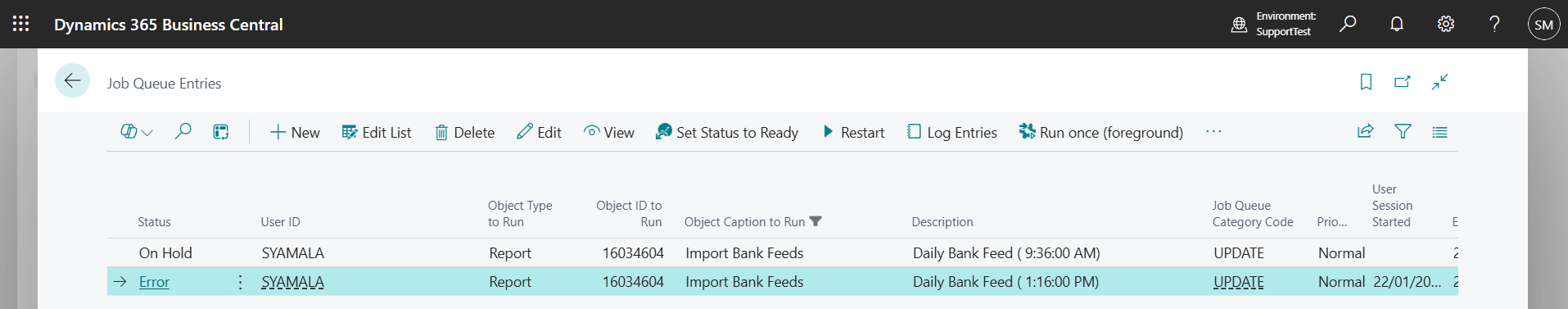Collapse the page with the shrink arrows
Viewport: 1568px width, 309px height.
tap(1440, 82)
